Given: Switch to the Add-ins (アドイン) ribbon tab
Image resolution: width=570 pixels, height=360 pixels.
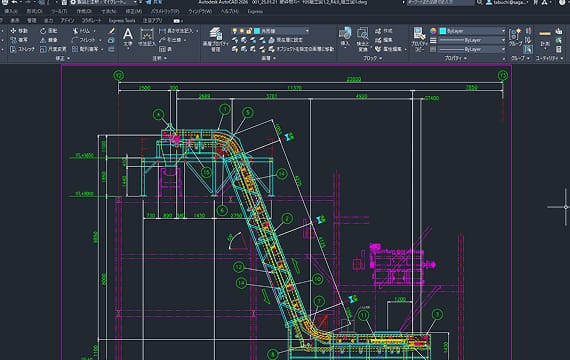Looking at the screenshot, I should coord(67,21).
